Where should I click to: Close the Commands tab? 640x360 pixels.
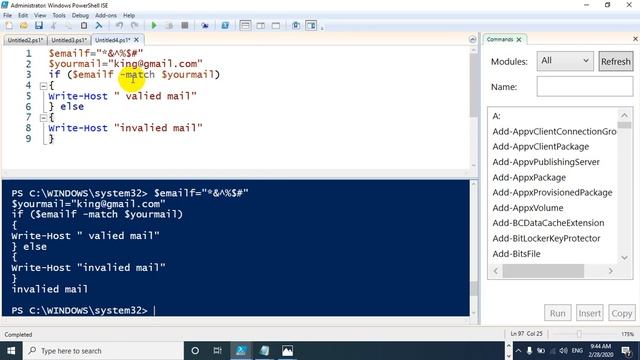click(x=519, y=40)
